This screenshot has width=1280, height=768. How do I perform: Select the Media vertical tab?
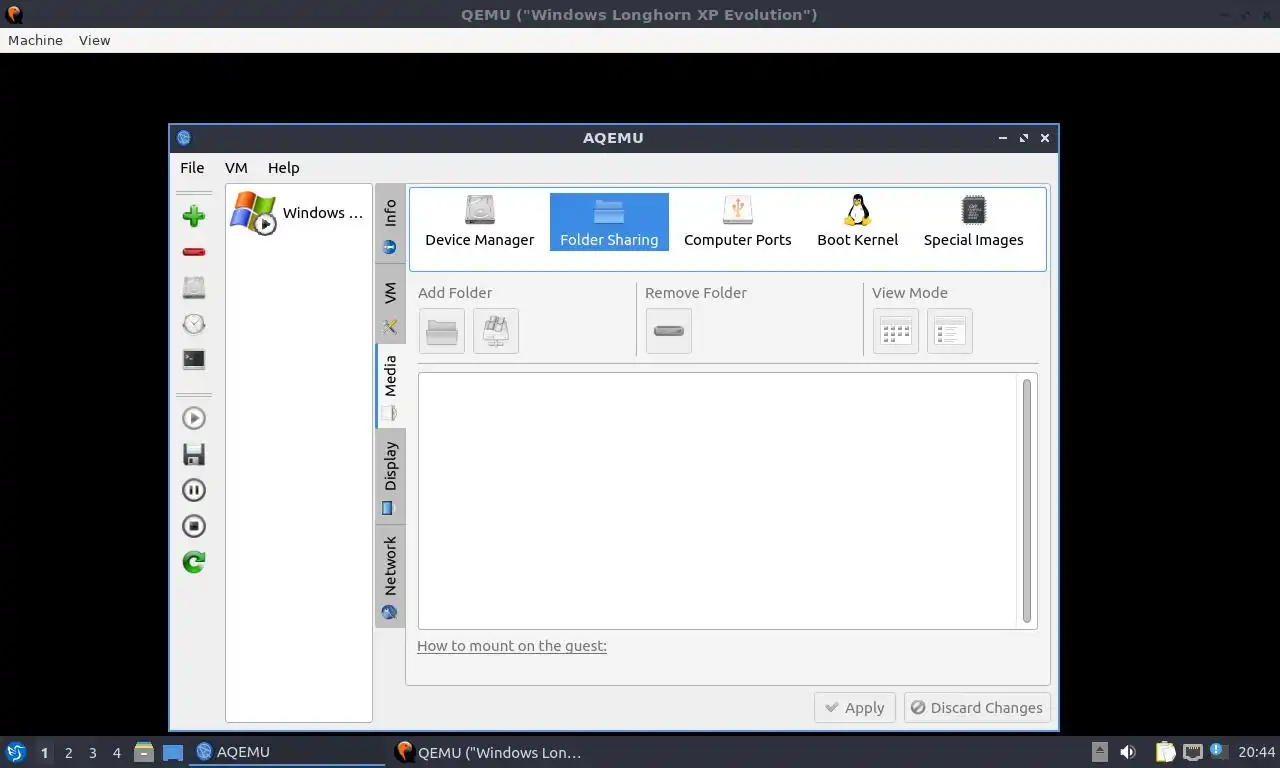coord(390,386)
